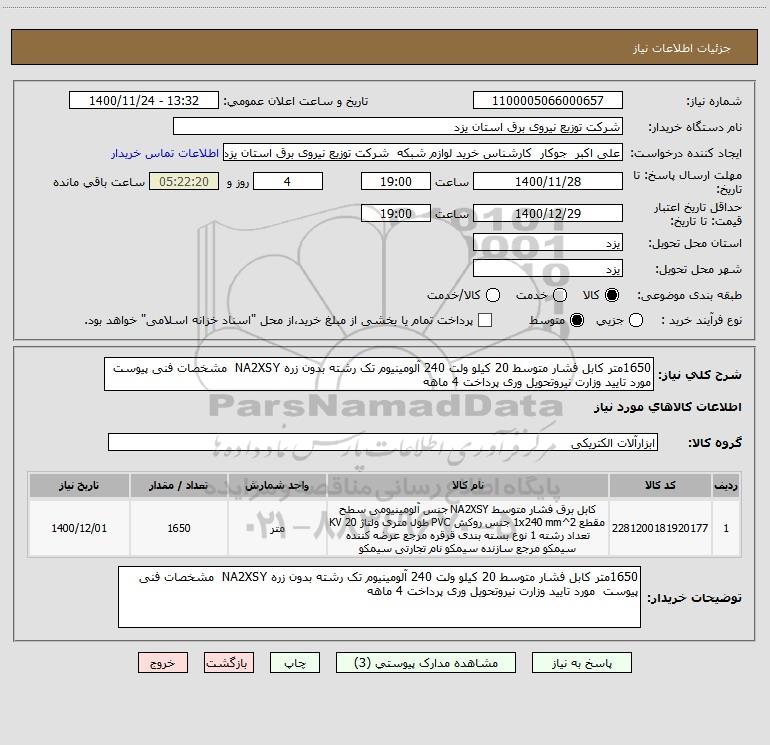
Task: Click the خروج exit button
Action: [163, 663]
